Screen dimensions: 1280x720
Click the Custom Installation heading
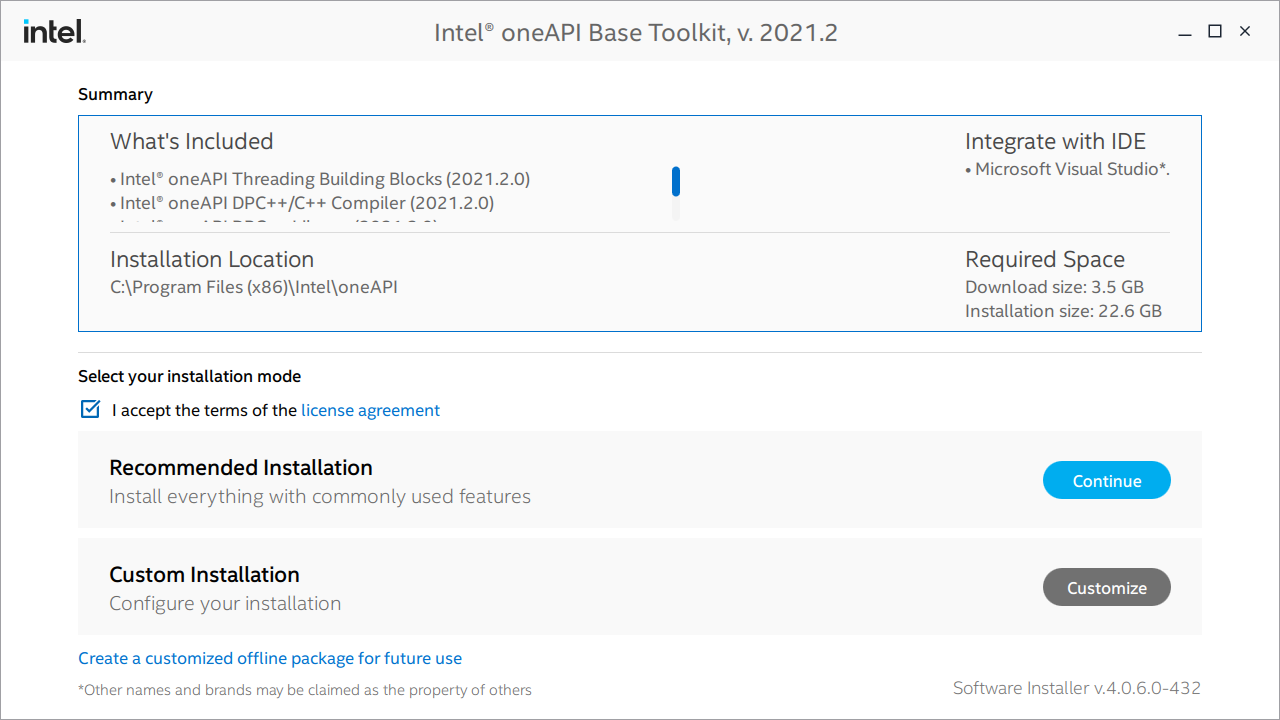(x=205, y=575)
